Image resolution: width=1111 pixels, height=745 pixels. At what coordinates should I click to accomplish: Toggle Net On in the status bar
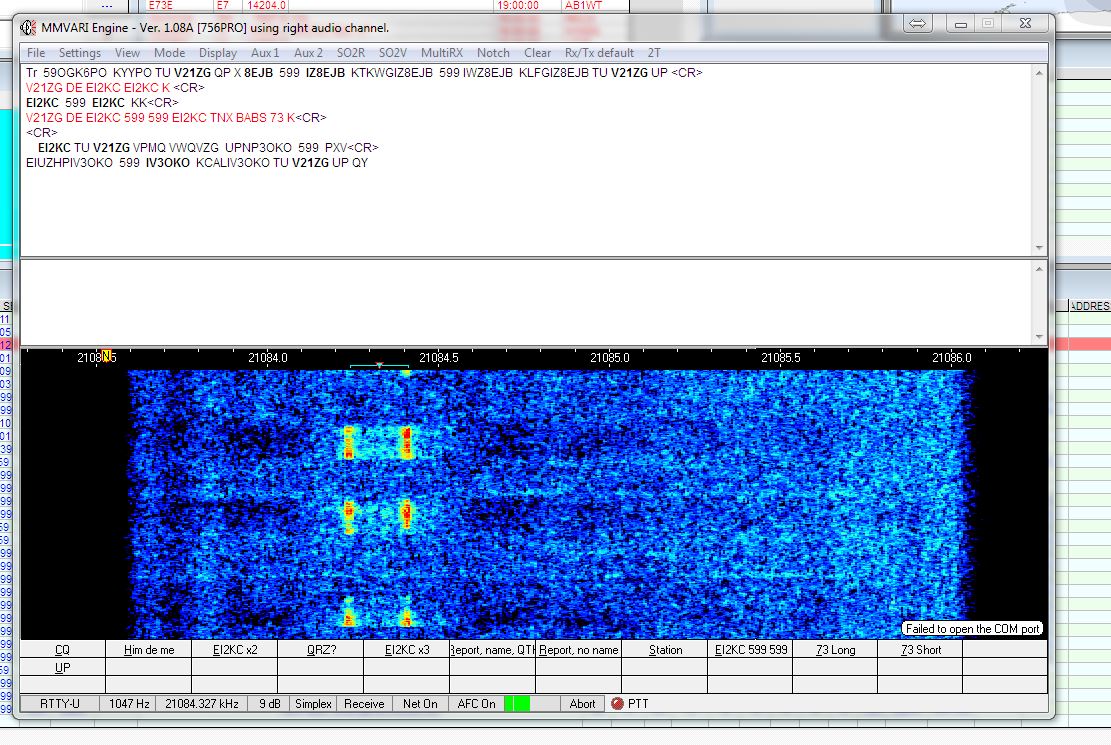point(419,703)
